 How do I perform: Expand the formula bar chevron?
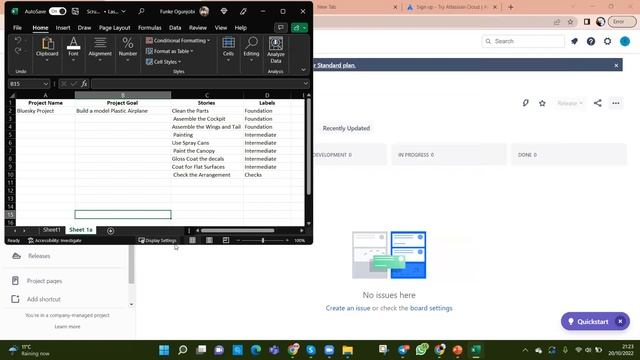306,84
